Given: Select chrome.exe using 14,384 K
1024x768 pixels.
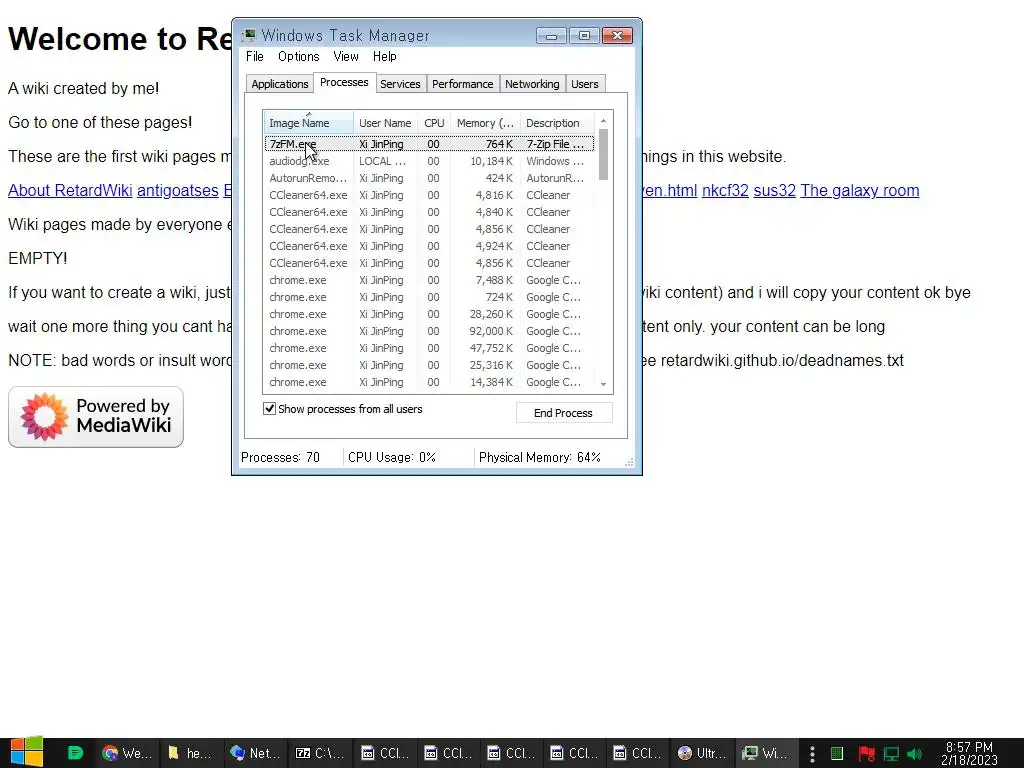Looking at the screenshot, I should click(429, 381).
